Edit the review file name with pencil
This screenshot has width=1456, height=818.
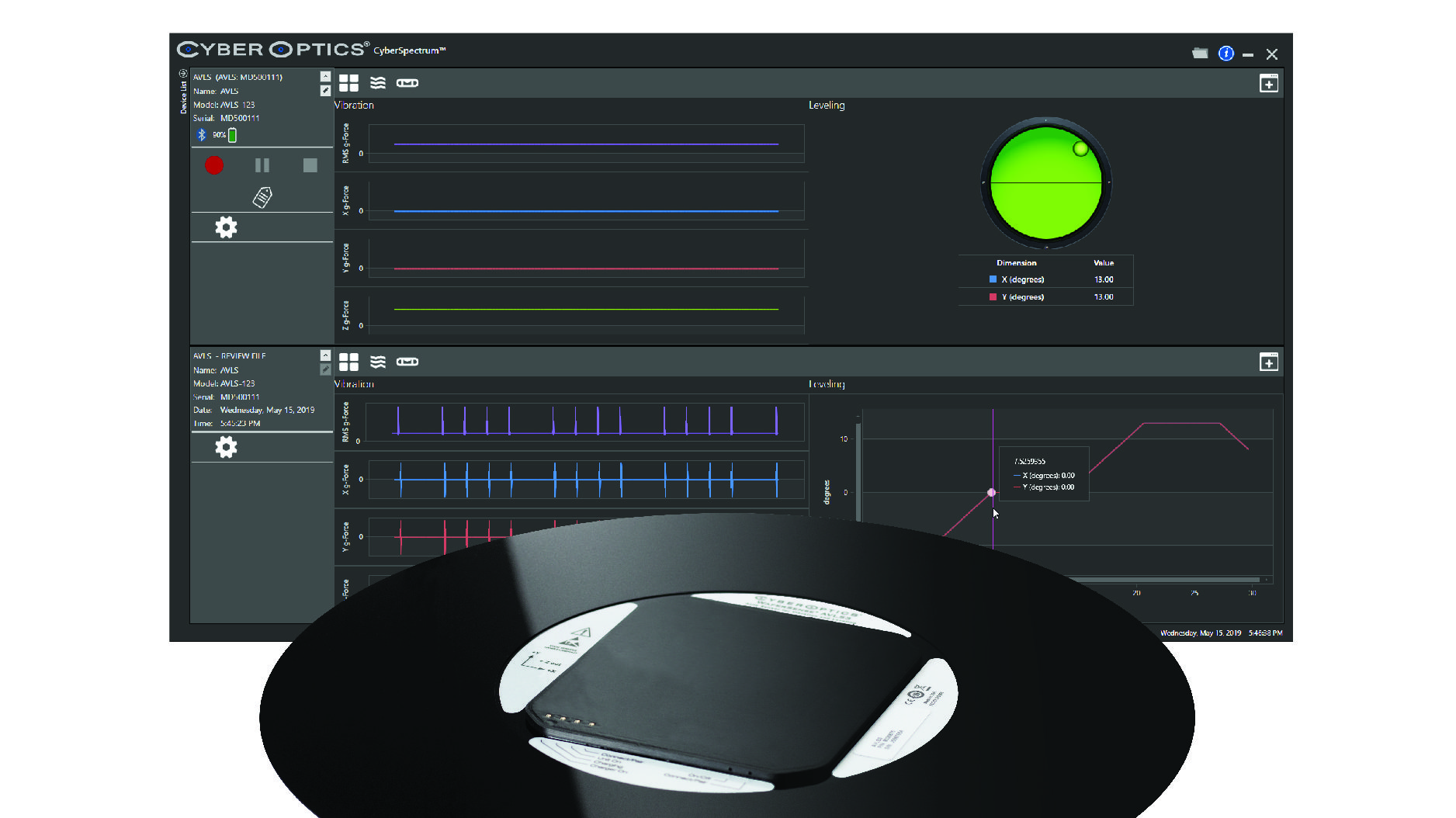[x=325, y=369]
